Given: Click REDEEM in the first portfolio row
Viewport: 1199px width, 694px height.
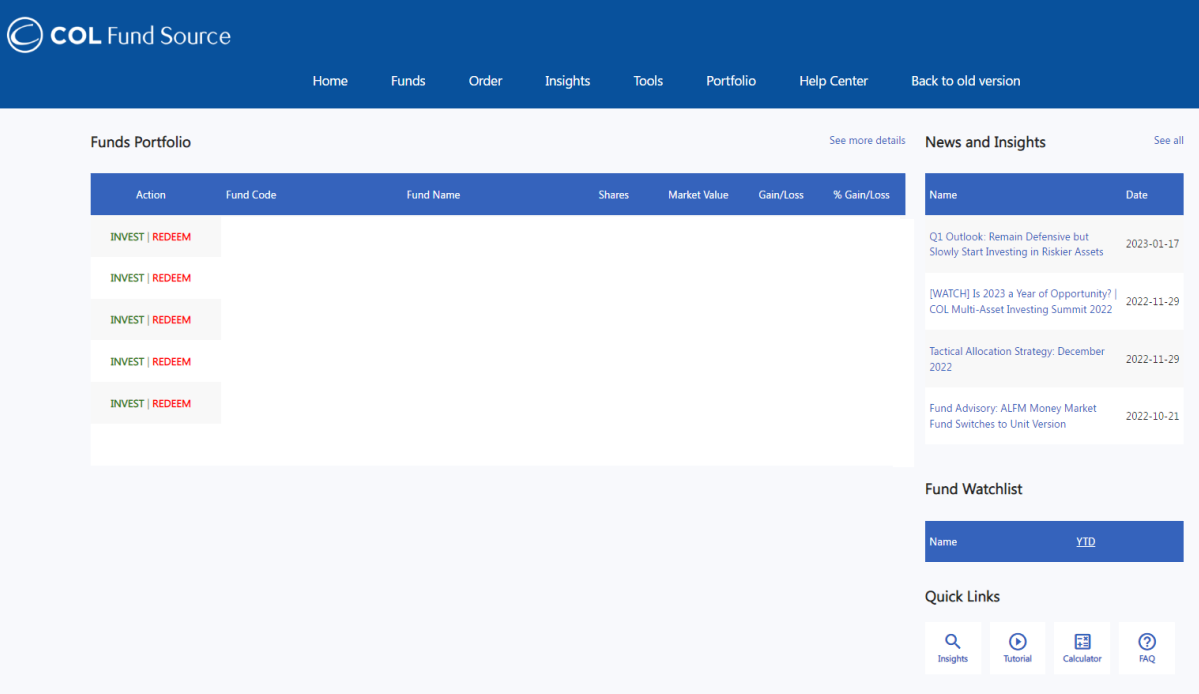Looking at the screenshot, I should tap(171, 237).
